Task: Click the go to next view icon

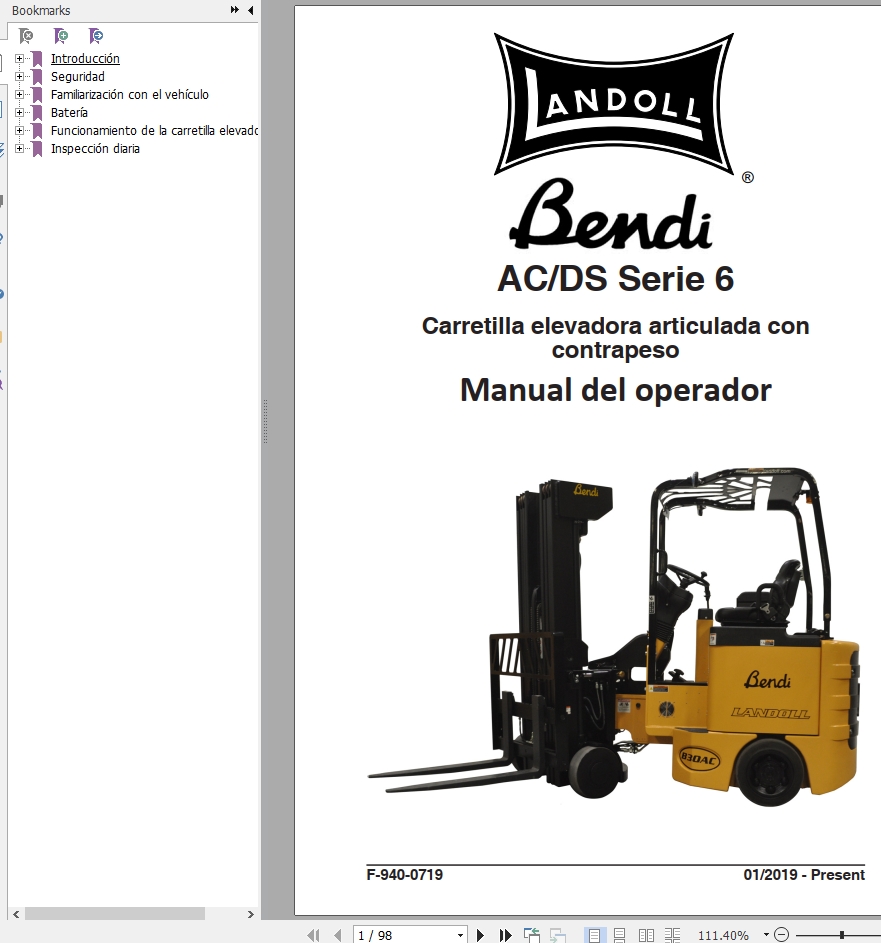Action: [557, 935]
